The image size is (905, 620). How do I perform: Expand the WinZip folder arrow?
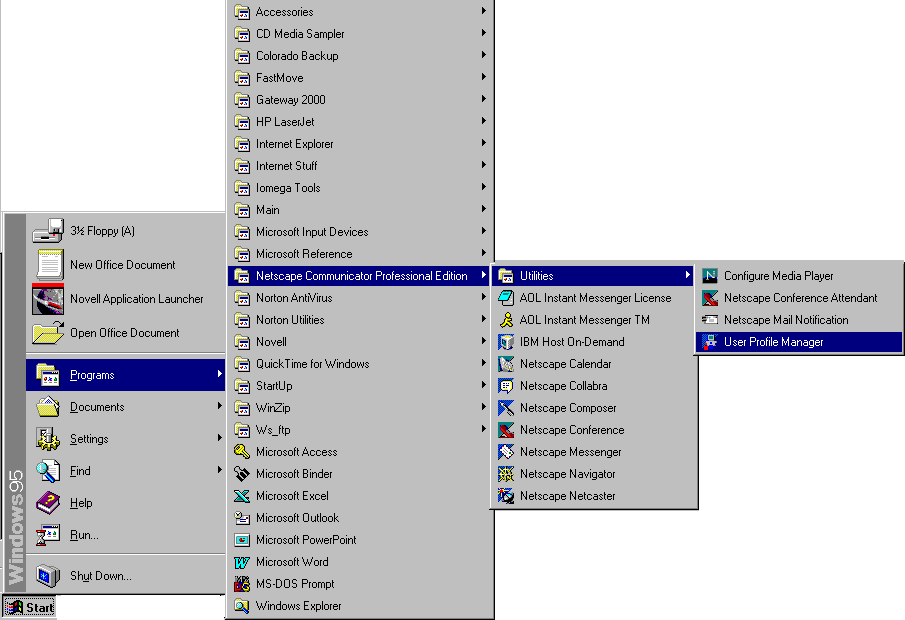click(484, 408)
